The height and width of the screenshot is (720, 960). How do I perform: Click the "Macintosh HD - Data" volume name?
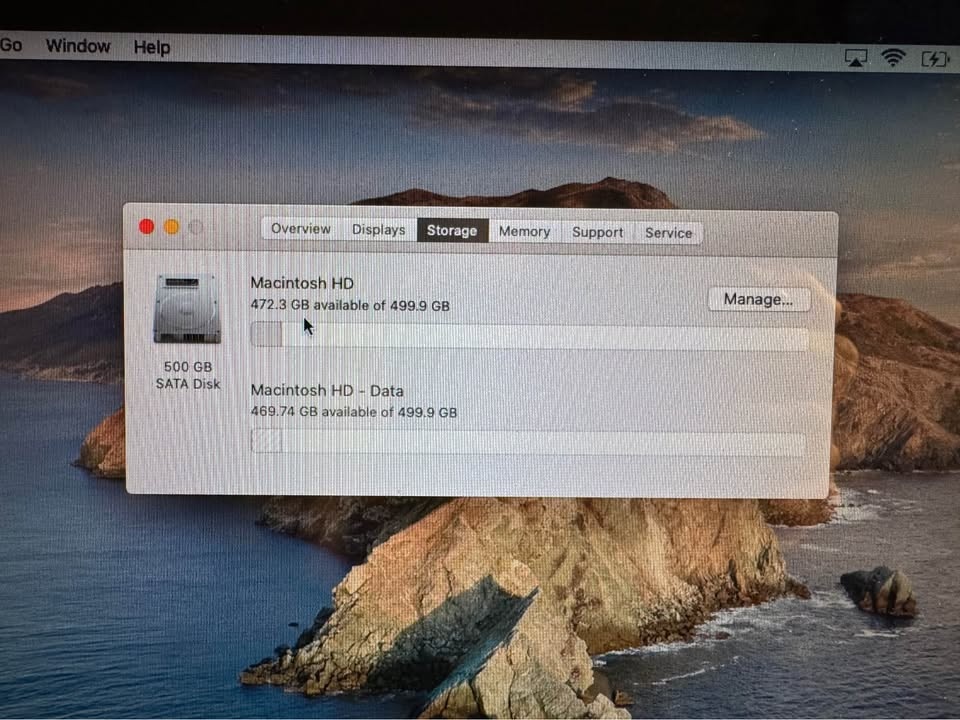coord(327,391)
